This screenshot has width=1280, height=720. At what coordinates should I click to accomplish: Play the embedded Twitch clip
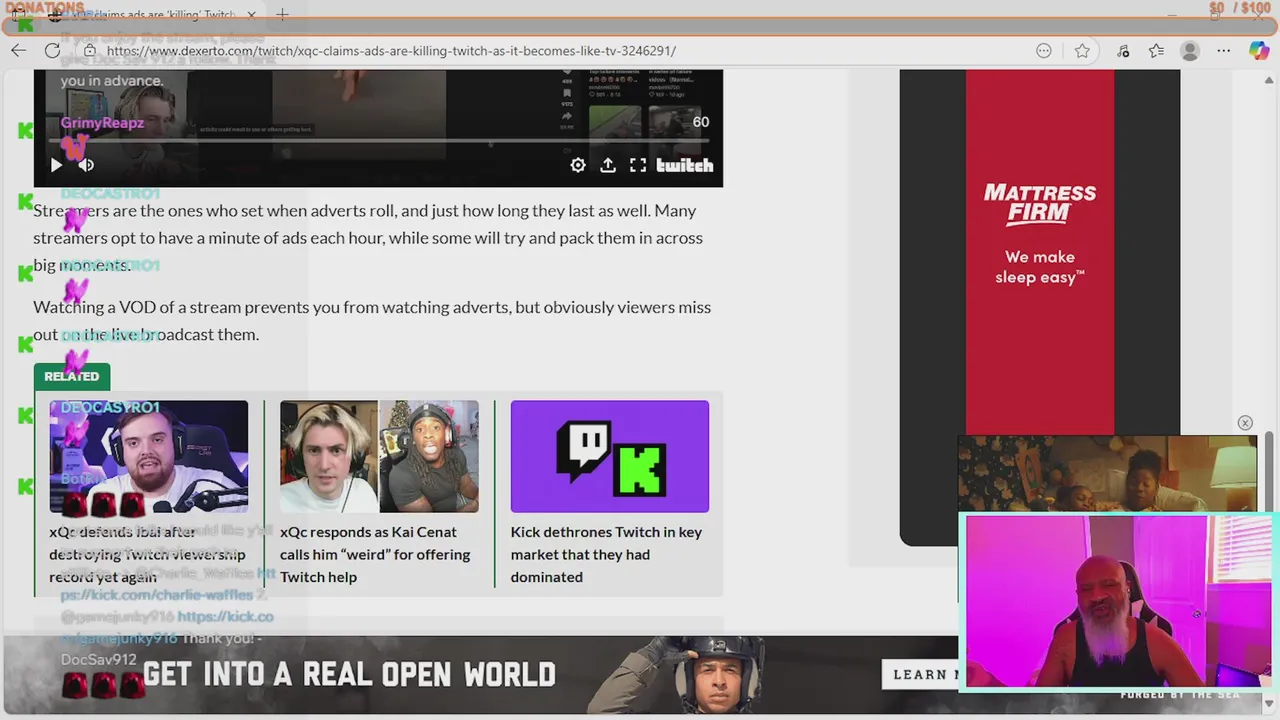click(x=56, y=165)
